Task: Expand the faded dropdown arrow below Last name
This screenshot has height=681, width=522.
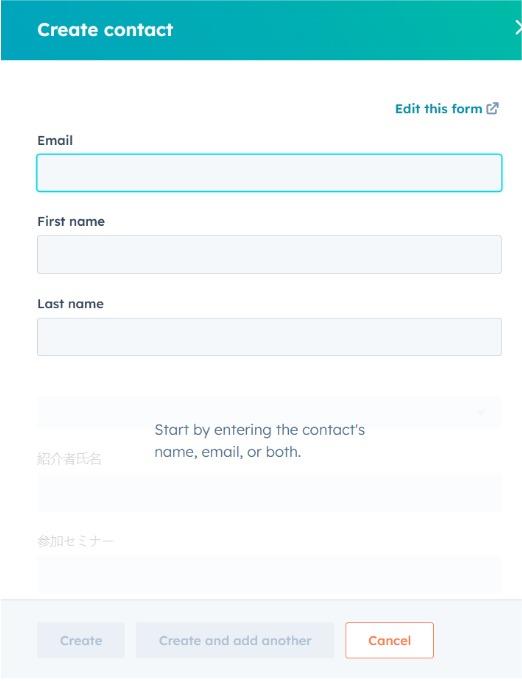Action: 480,412
